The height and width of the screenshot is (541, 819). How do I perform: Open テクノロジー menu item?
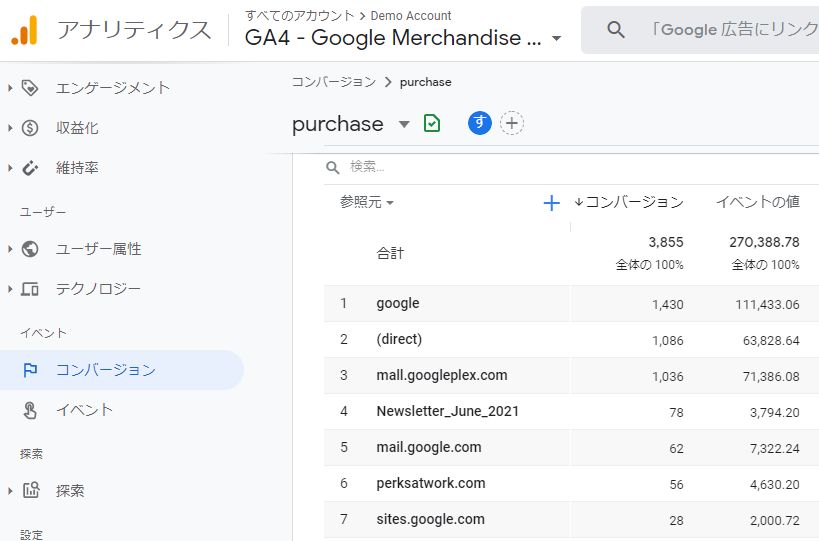(98, 289)
